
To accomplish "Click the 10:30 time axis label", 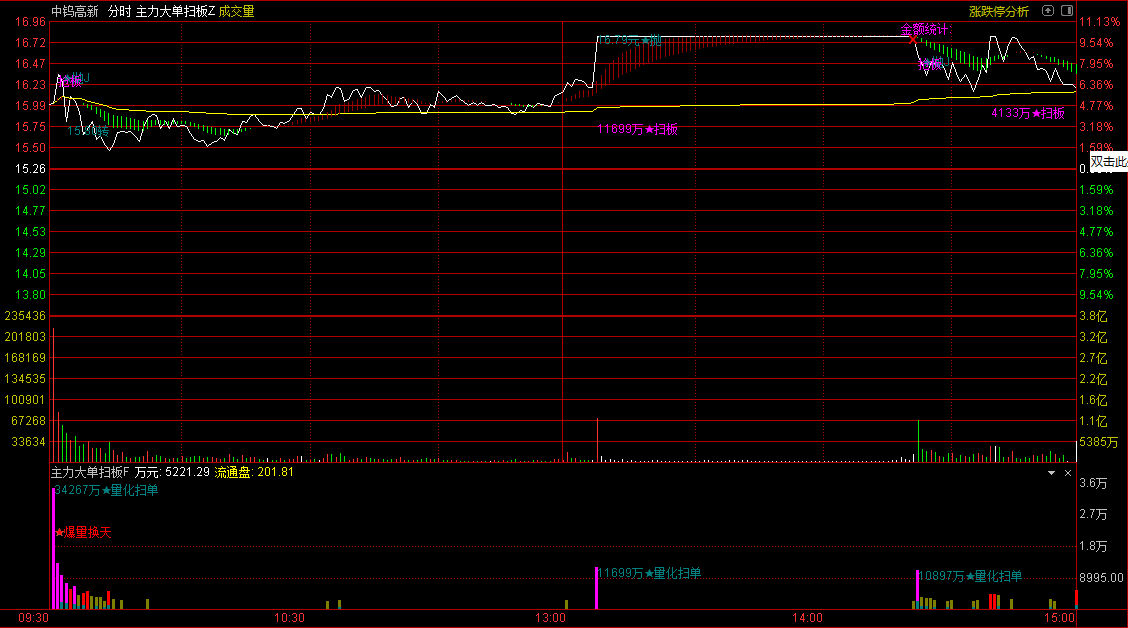I will (x=289, y=618).
